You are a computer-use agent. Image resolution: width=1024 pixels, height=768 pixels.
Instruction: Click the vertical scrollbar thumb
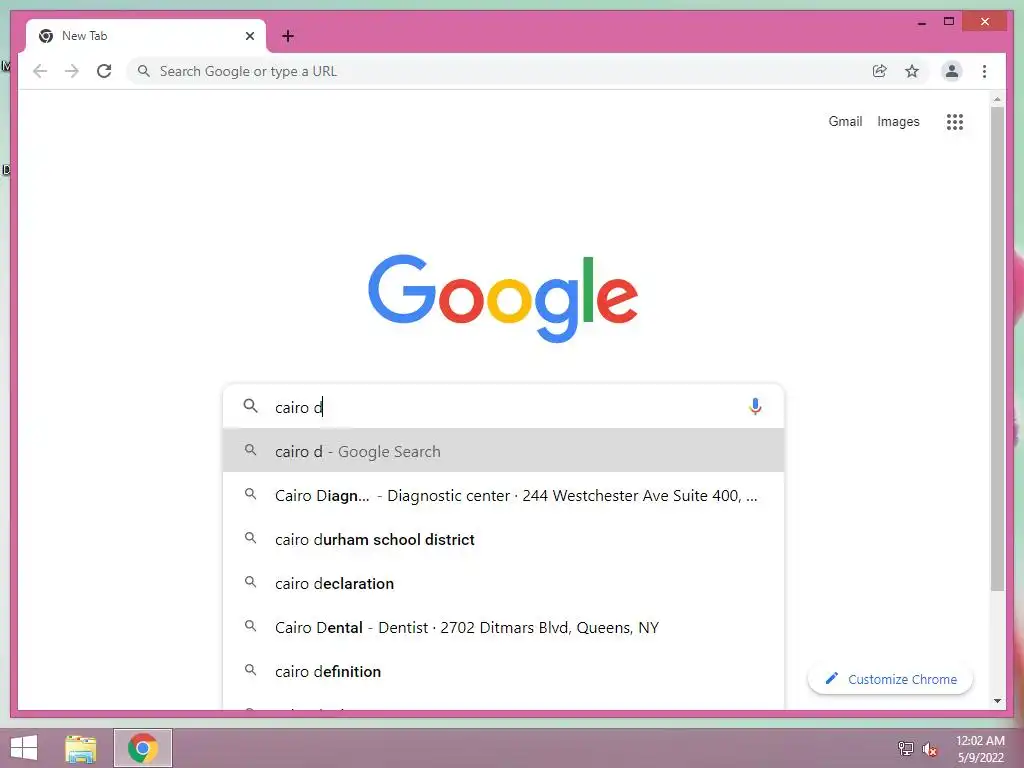997,349
